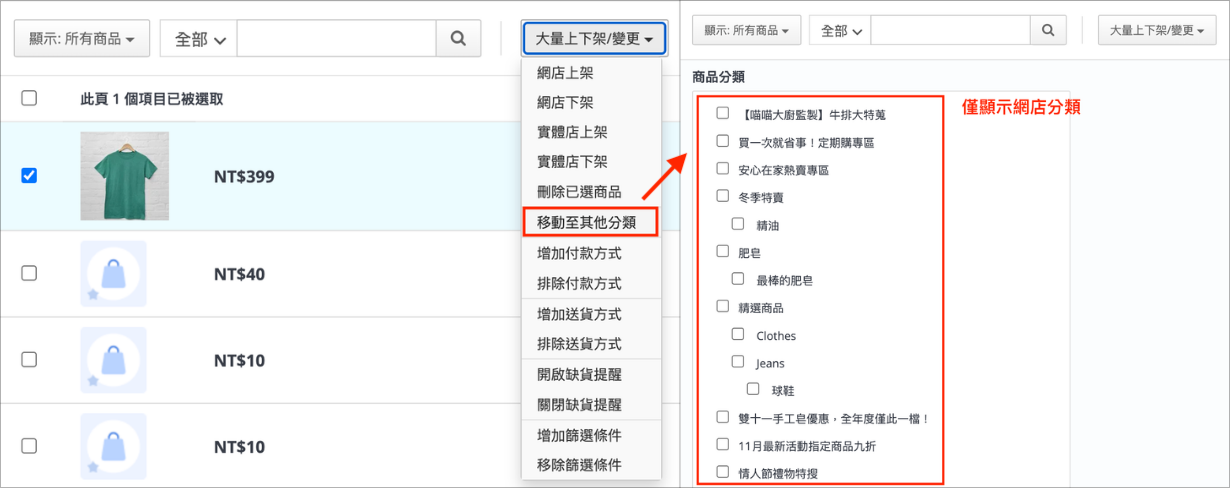Check the Clothes subcategory checkbox
Screen dimensions: 1230x488
click(738, 334)
